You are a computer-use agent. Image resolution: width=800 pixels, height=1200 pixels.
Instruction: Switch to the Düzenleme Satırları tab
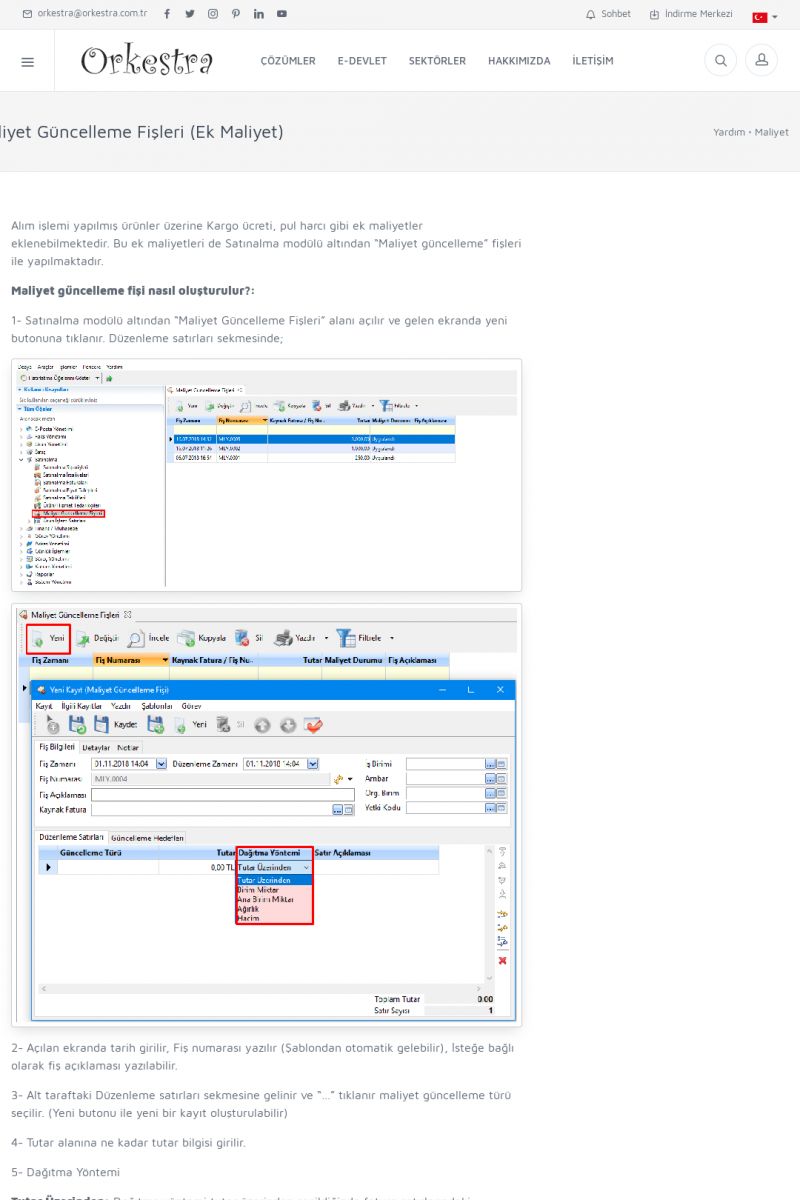[71, 837]
